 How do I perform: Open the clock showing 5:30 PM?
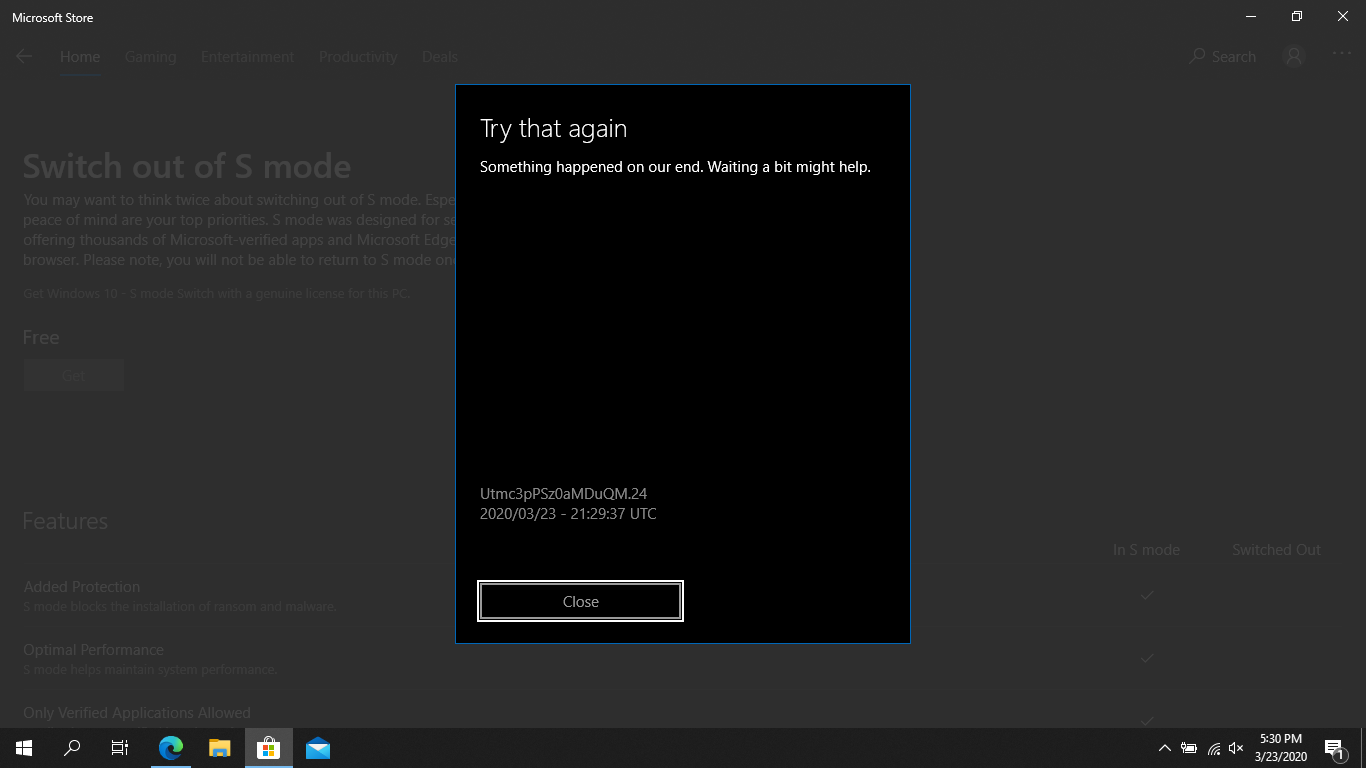pyautogui.click(x=1281, y=748)
